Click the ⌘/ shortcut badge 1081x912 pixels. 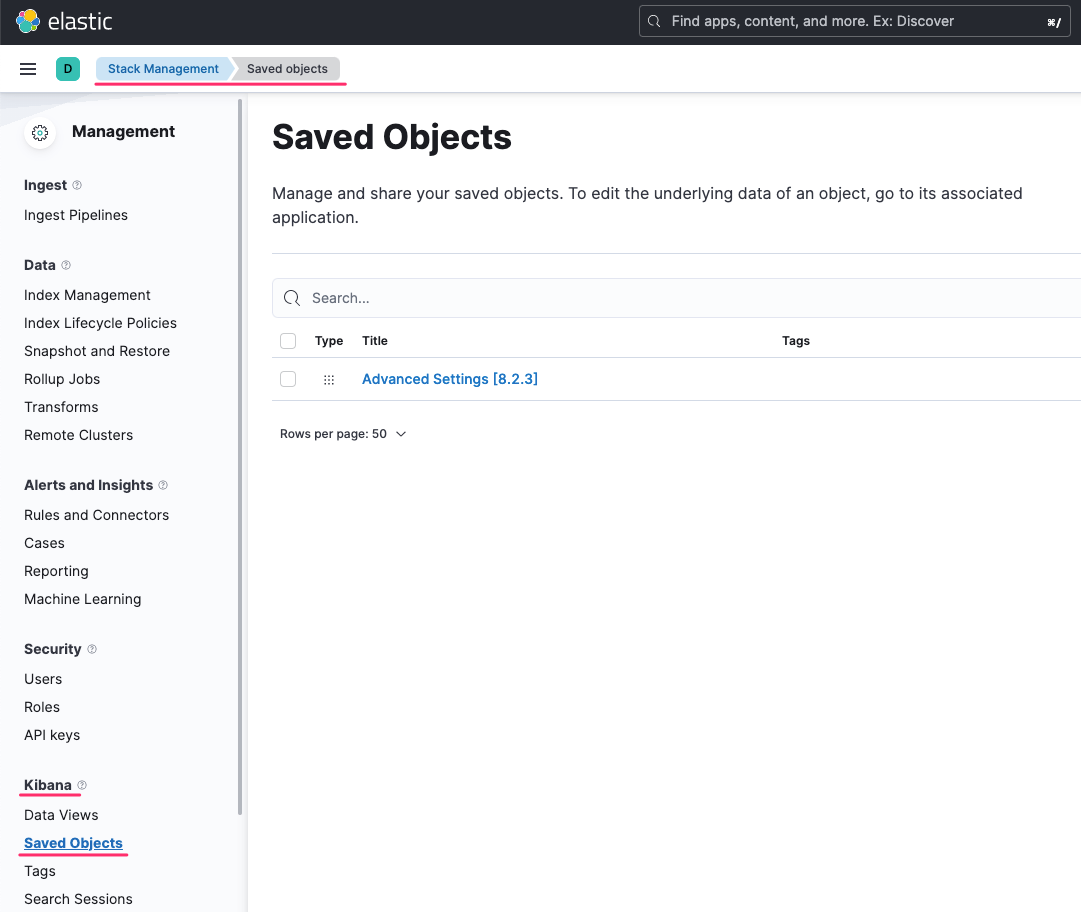point(1054,21)
